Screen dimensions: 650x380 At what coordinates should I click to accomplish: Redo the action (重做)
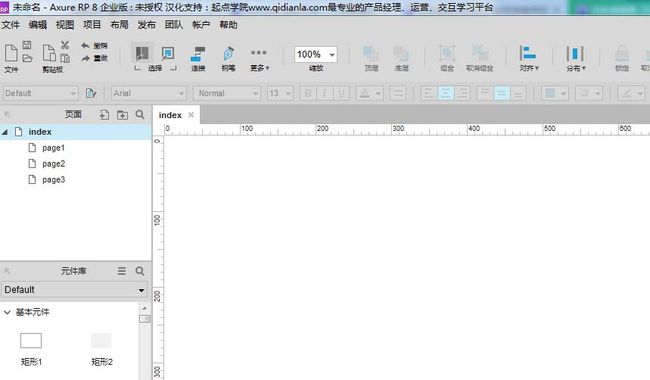(x=95, y=58)
